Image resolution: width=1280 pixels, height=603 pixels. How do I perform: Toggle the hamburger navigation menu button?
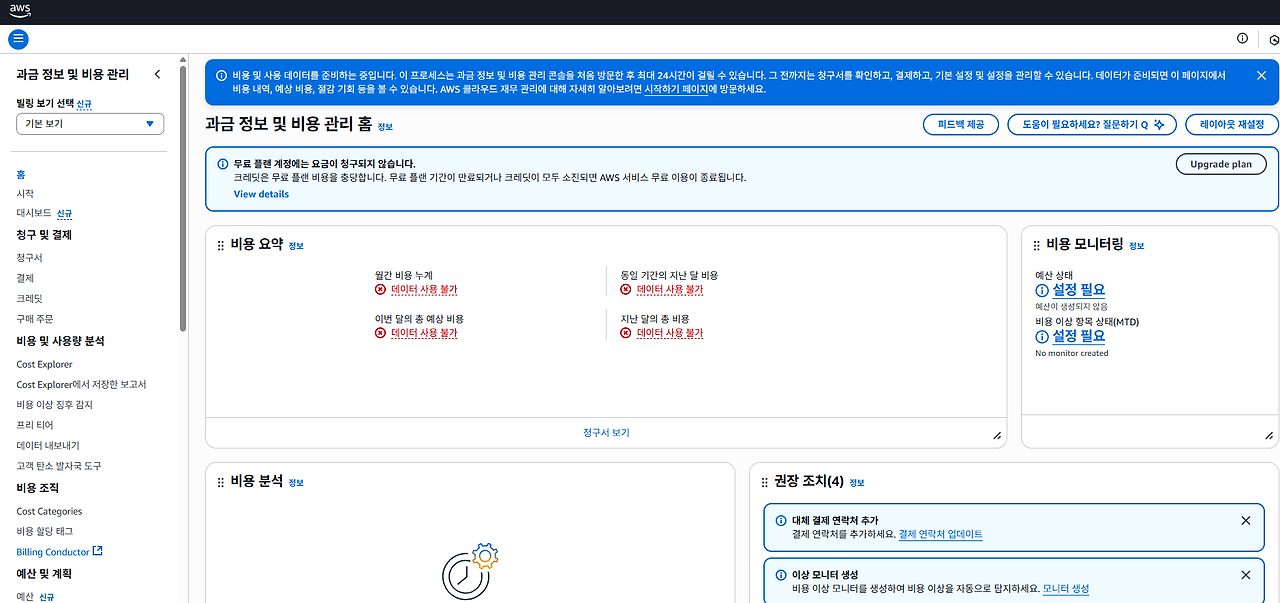pos(18,39)
